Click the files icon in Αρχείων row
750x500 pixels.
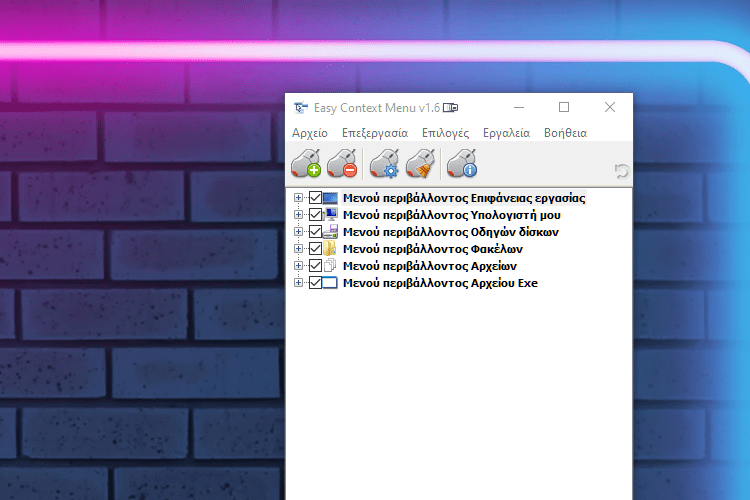point(330,266)
